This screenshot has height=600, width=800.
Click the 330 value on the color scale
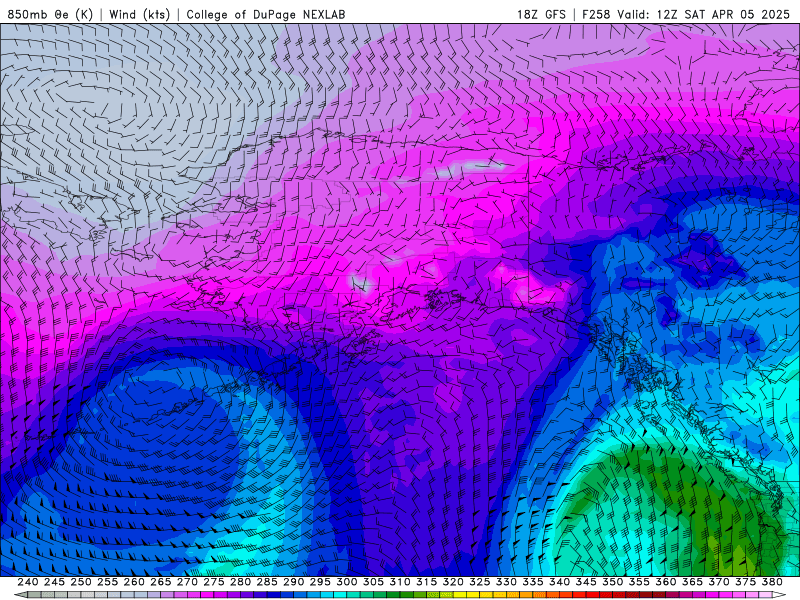pos(506,582)
